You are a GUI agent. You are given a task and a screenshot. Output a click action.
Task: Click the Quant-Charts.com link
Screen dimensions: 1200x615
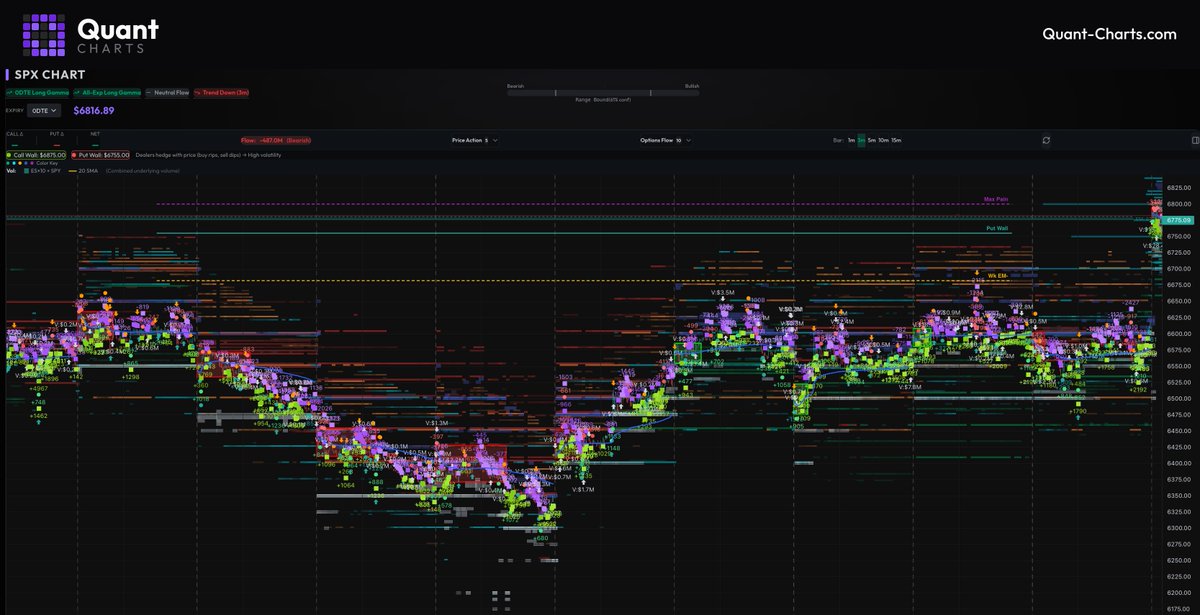click(1109, 34)
